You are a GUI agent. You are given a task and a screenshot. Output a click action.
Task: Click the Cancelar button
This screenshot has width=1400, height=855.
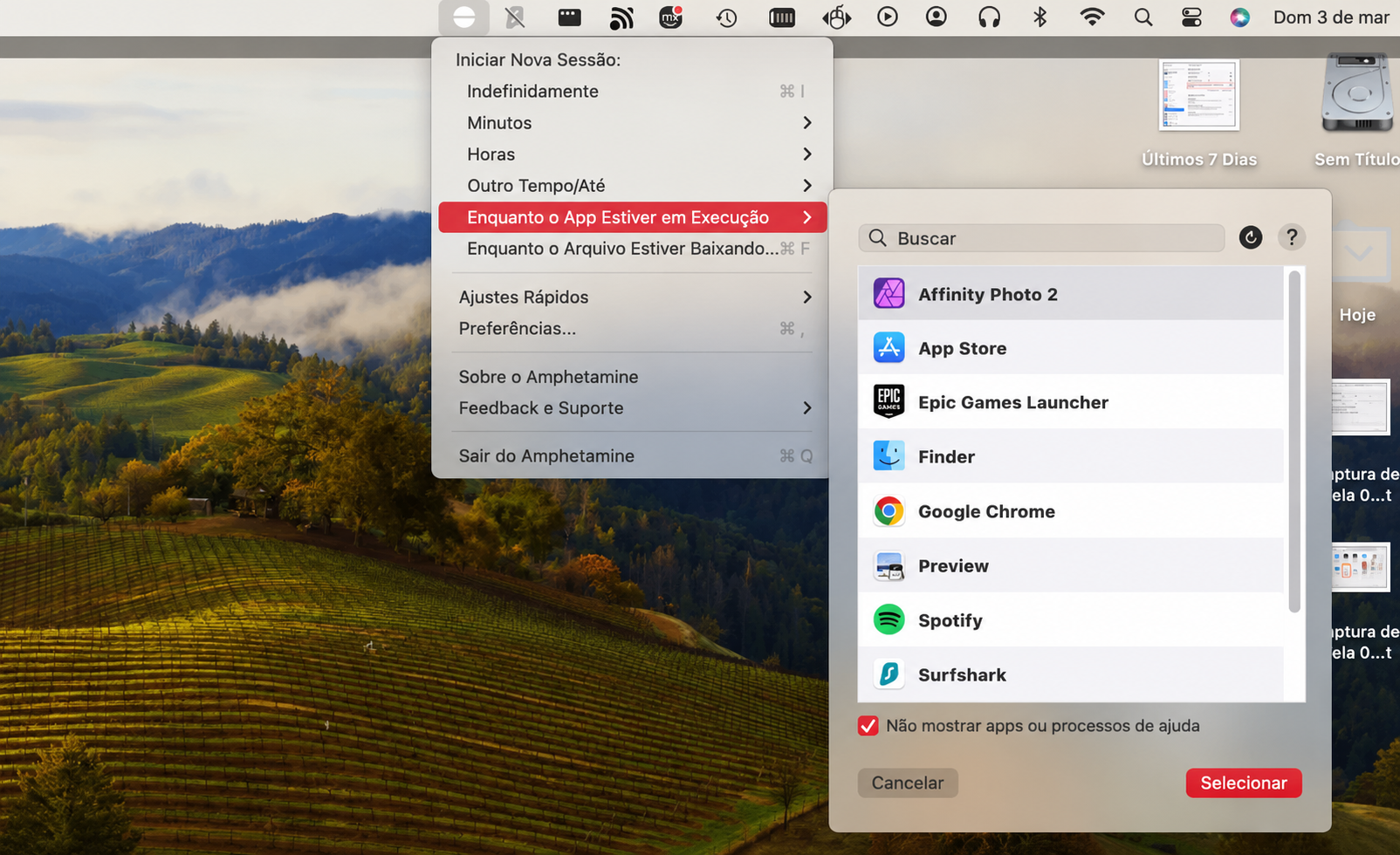click(908, 783)
